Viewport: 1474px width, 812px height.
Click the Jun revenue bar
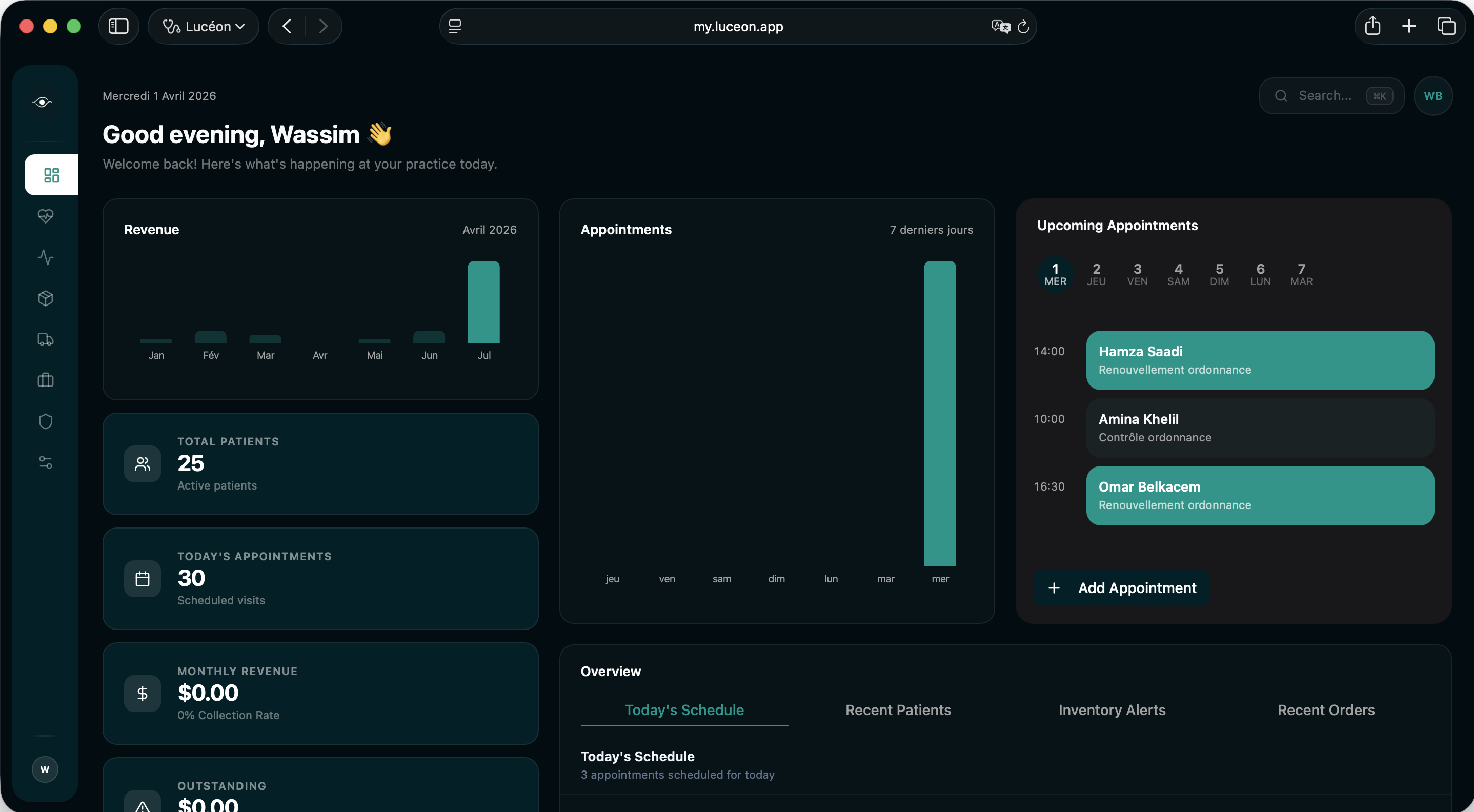[x=429, y=337]
